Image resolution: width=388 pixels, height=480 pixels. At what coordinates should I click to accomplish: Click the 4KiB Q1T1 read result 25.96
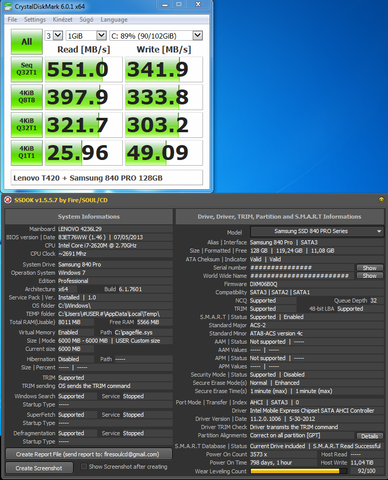pos(84,153)
